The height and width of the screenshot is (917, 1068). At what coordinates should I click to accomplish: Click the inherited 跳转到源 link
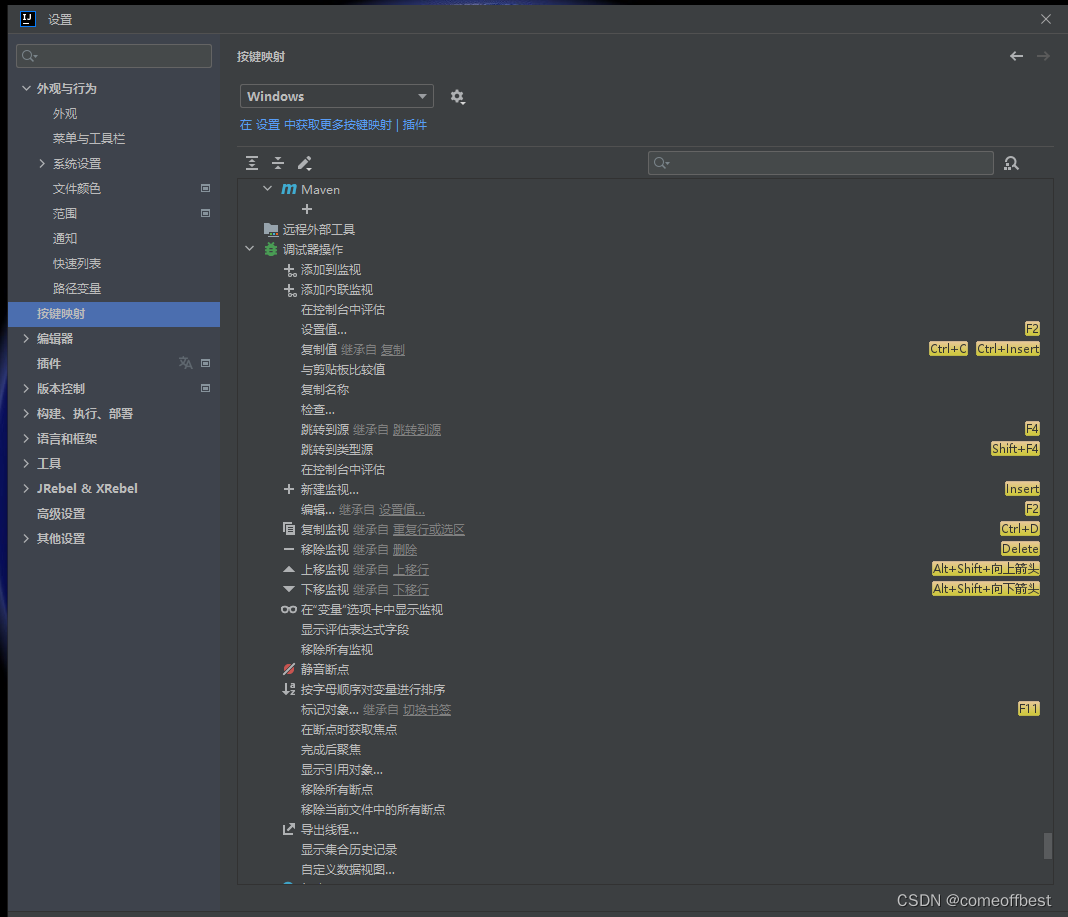pyautogui.click(x=417, y=430)
